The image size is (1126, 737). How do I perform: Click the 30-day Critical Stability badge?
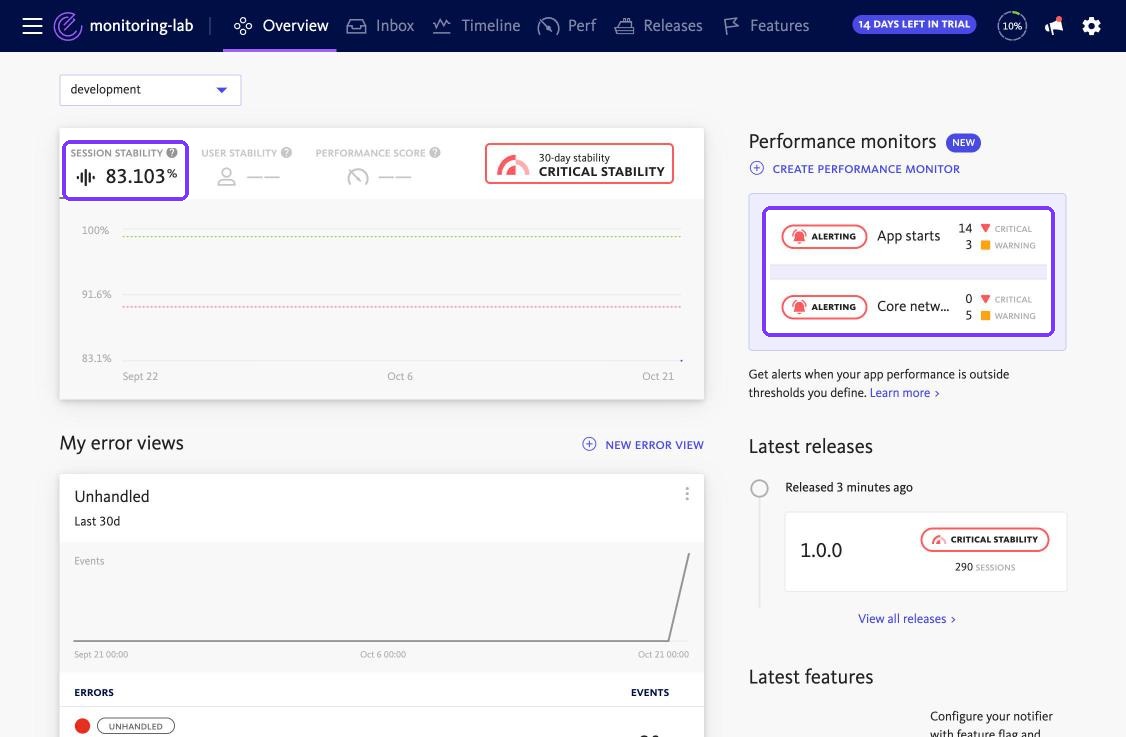click(x=580, y=164)
